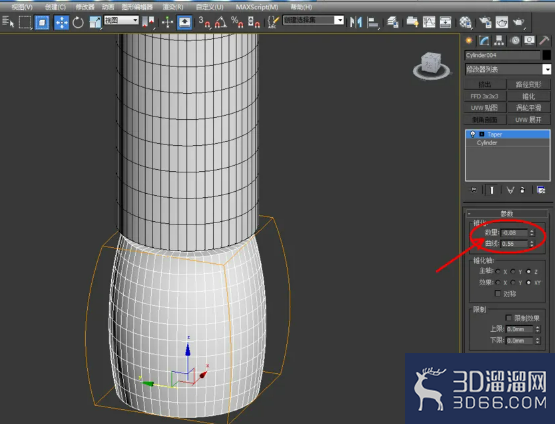Open the Curve Editor
555x424 pixels.
point(429,22)
